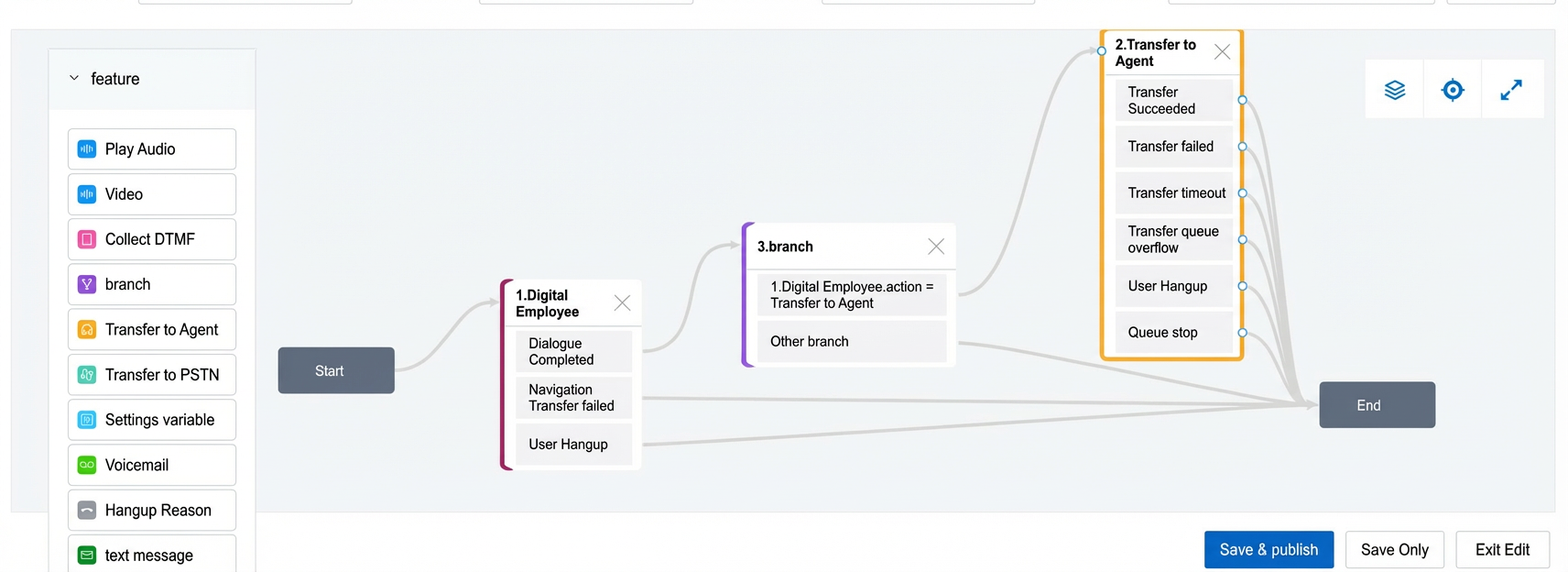Click Save & publish button

(x=1269, y=550)
